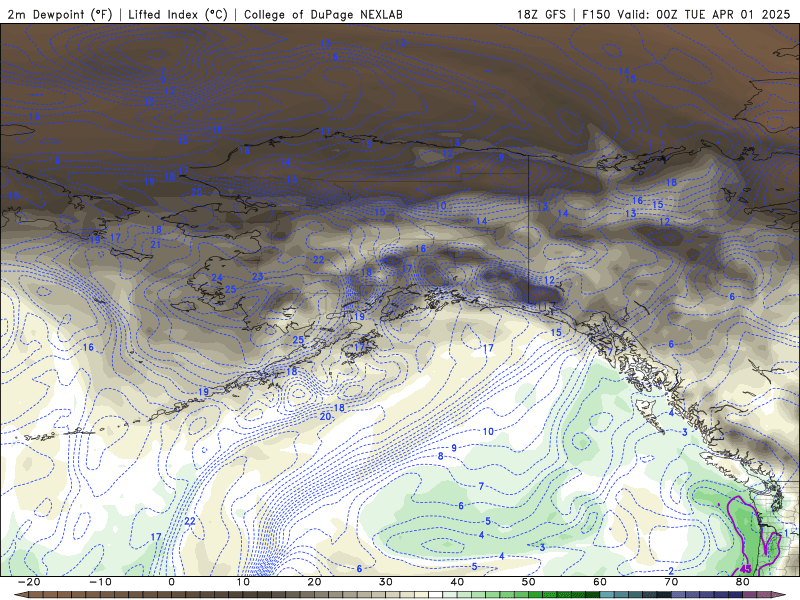Click the "70" tick on the color scale
The width and height of the screenshot is (800, 600).
pyautogui.click(x=671, y=582)
